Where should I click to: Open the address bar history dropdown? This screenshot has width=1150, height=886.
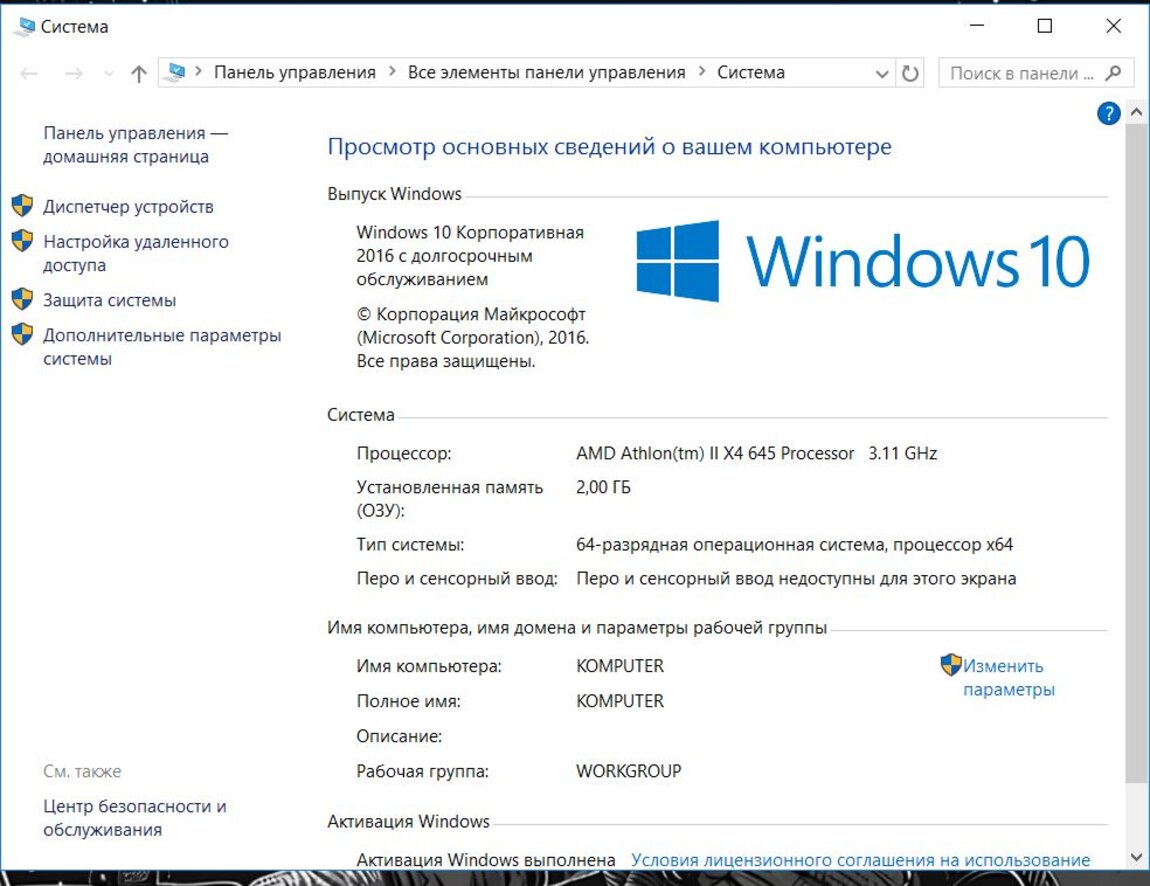881,73
